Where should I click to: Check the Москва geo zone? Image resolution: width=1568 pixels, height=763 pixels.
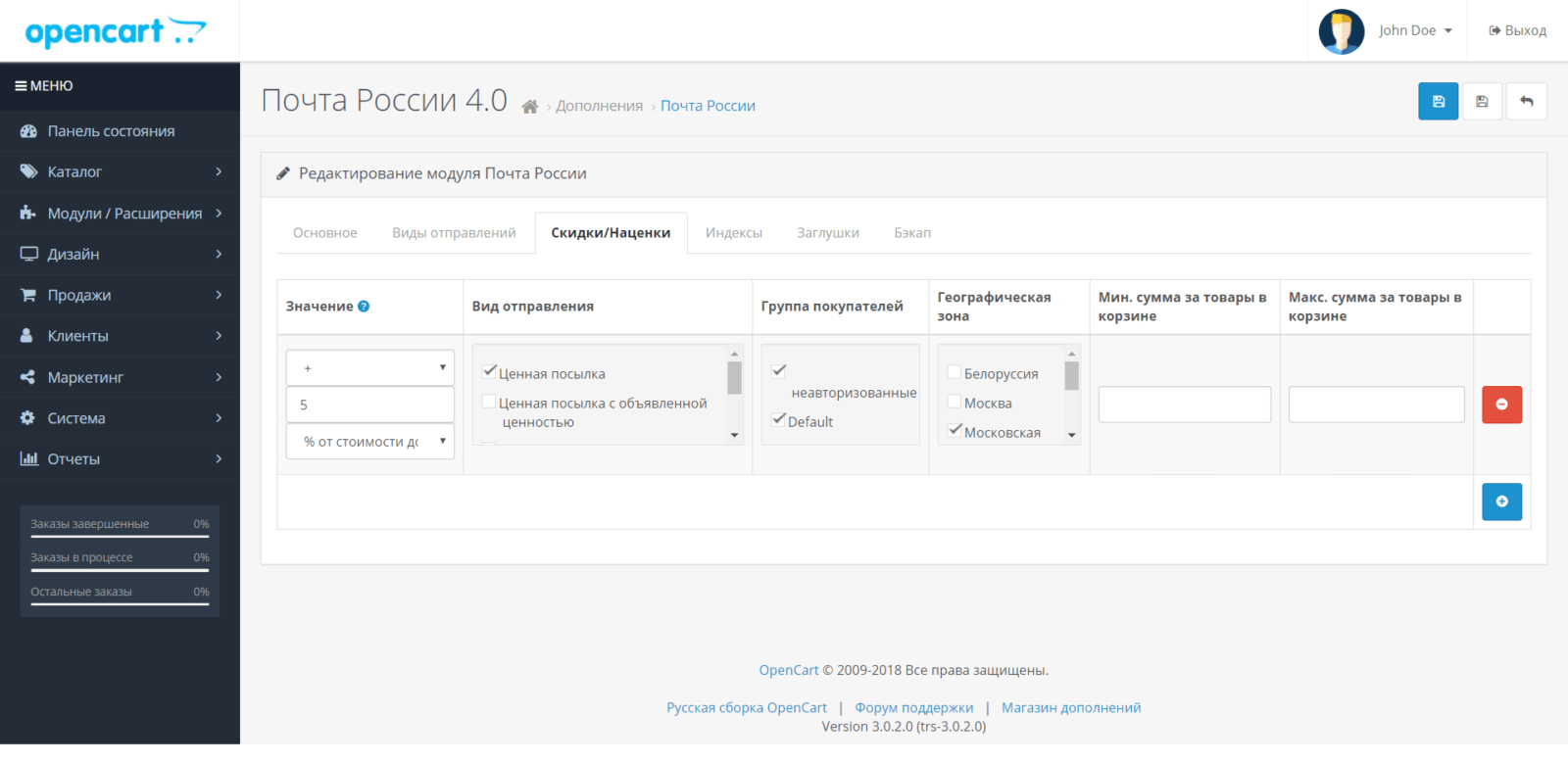[x=955, y=401]
